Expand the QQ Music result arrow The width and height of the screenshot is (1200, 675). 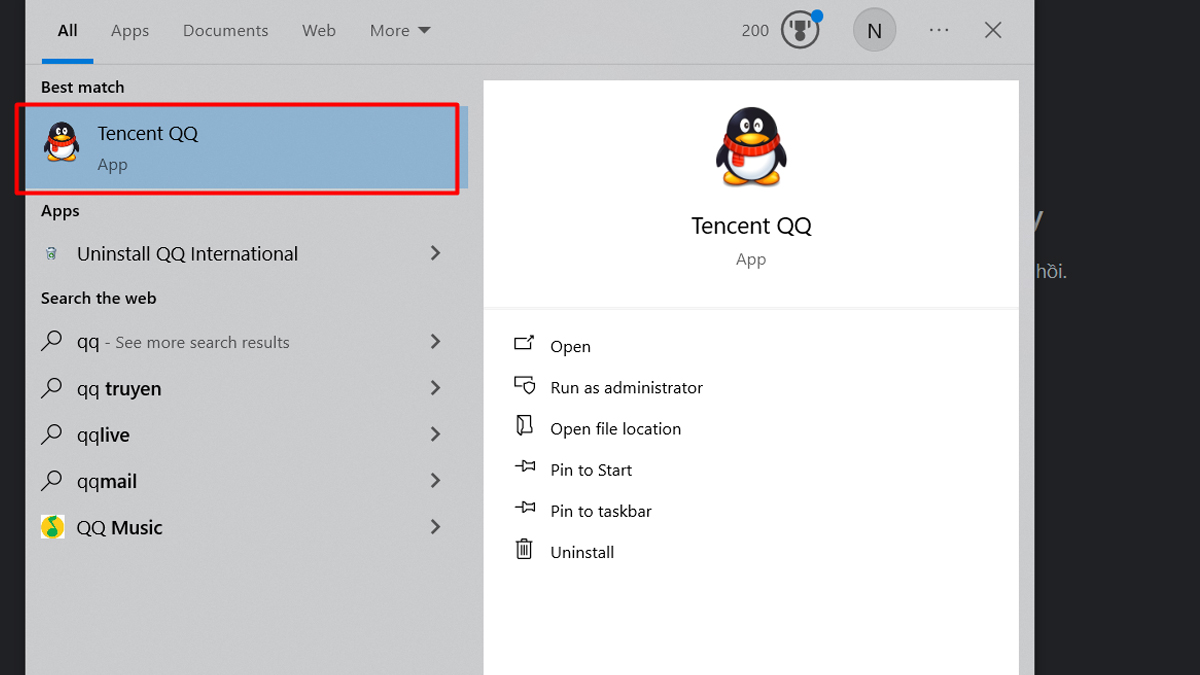(x=435, y=527)
